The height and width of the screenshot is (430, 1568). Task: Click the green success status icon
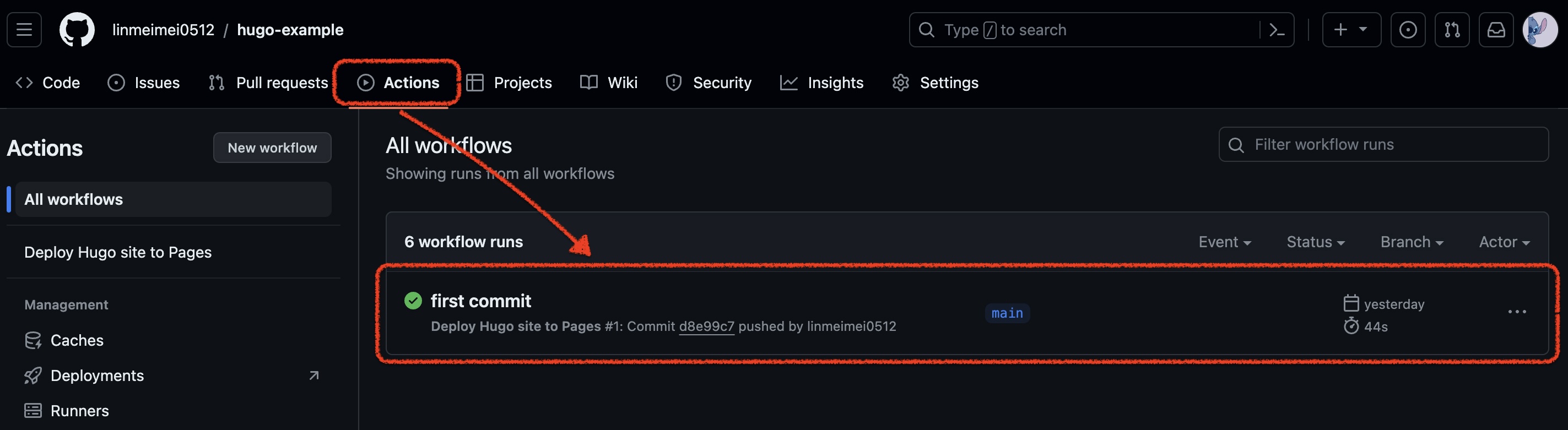413,301
